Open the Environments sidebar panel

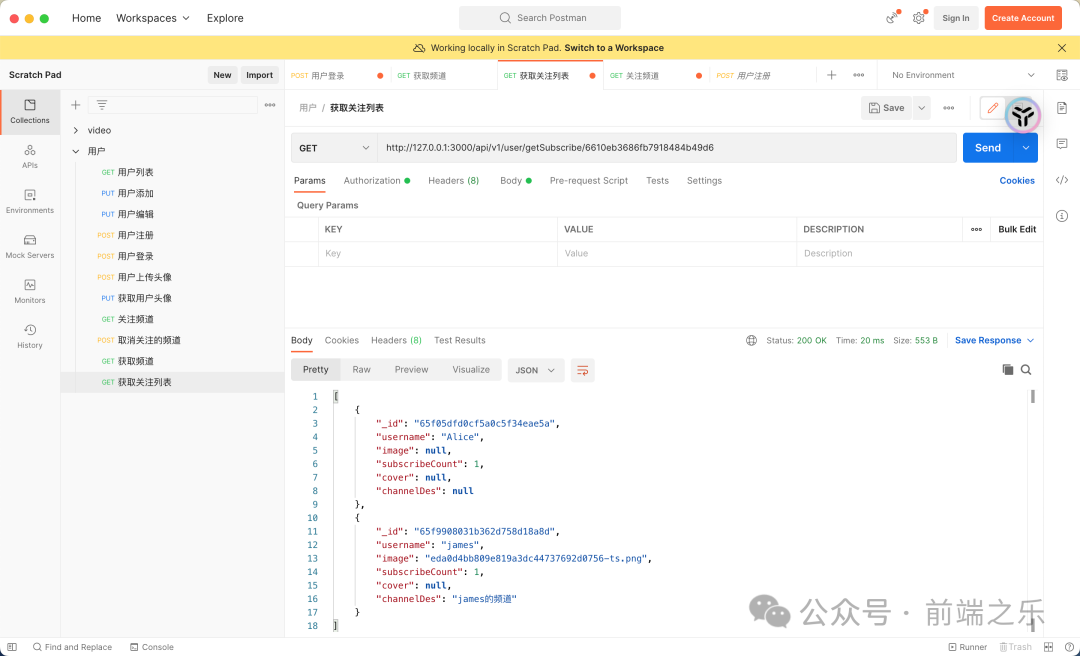click(30, 202)
